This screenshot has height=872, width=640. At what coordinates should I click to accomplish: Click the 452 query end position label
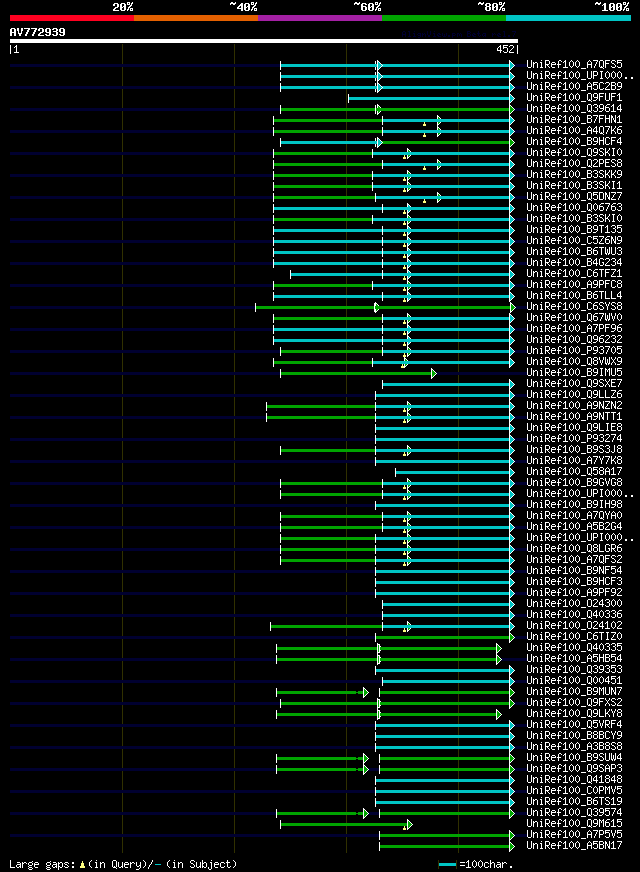pyautogui.click(x=505, y=49)
